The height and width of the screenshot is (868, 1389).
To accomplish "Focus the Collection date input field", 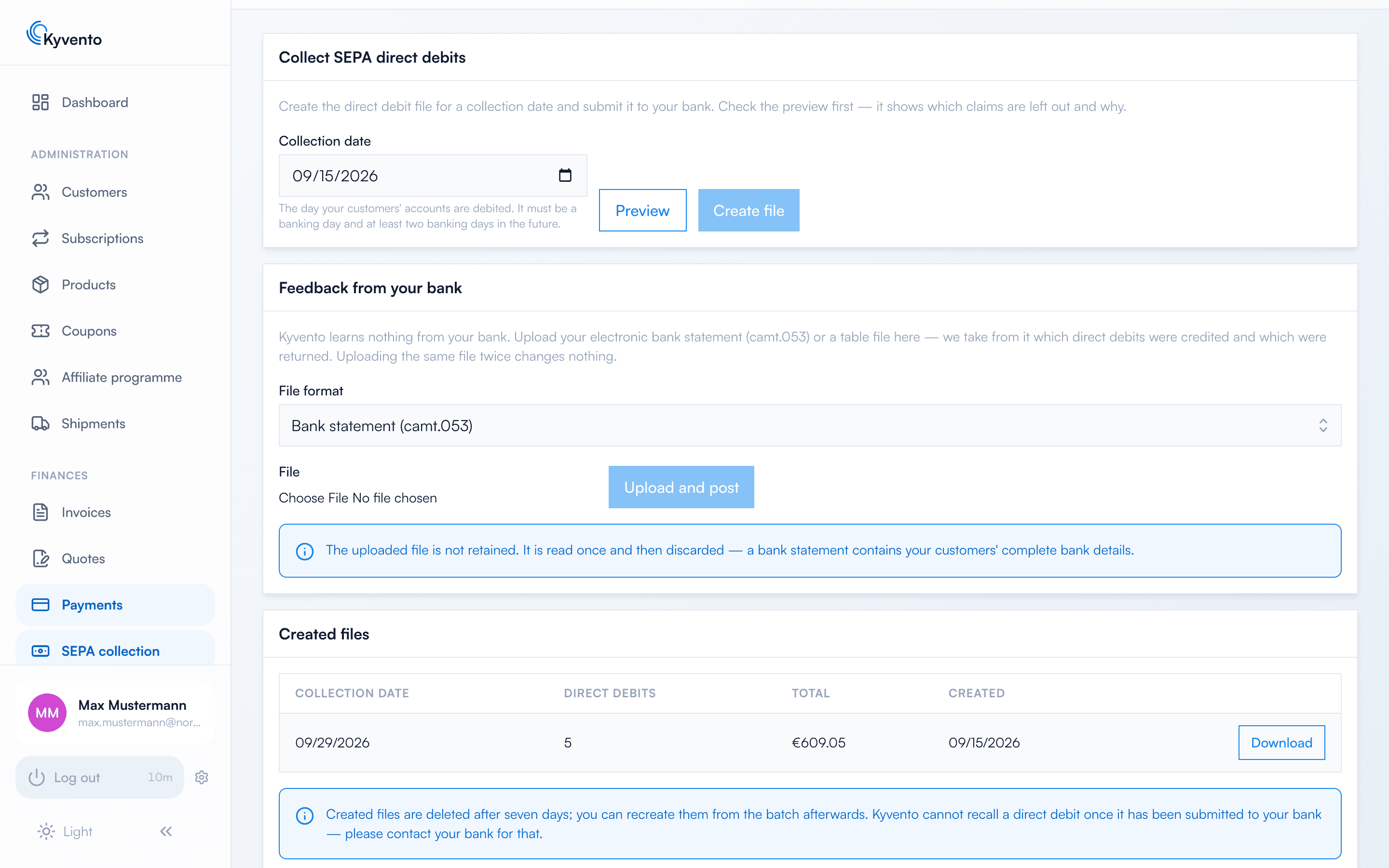I will tap(433, 175).
